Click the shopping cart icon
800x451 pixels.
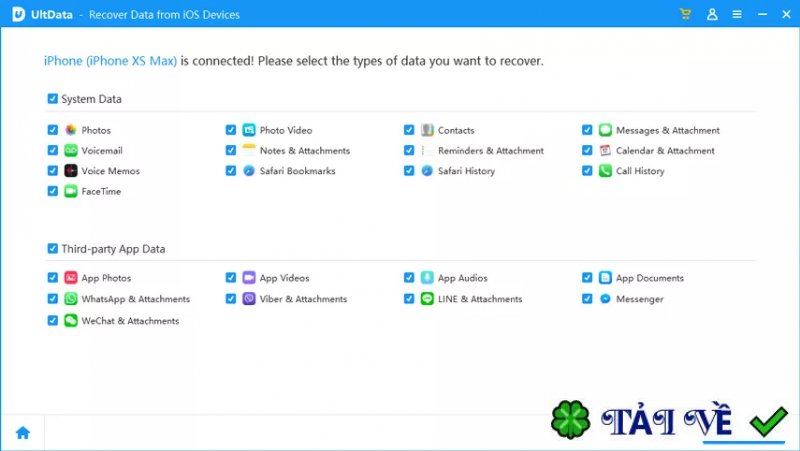(x=685, y=14)
